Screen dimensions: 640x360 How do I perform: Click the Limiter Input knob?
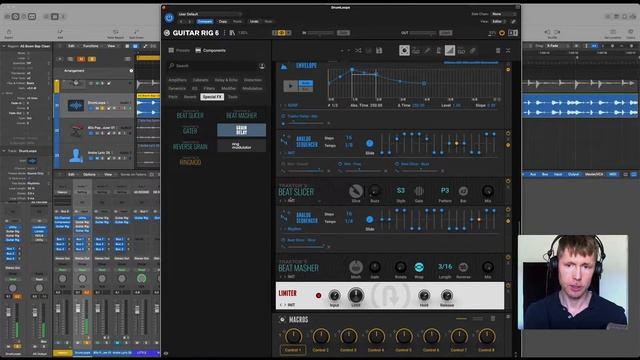(334, 296)
